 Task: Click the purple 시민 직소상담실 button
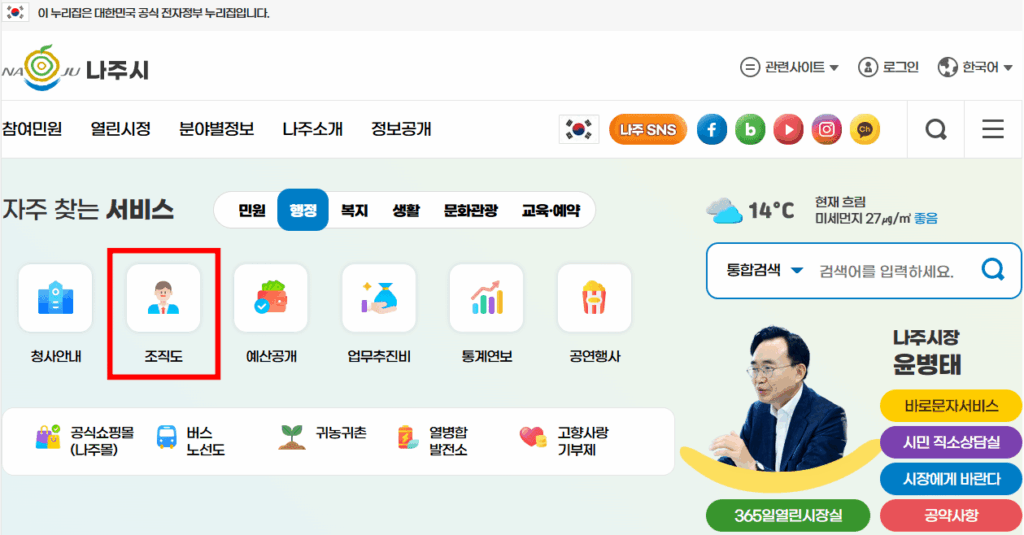tap(951, 442)
